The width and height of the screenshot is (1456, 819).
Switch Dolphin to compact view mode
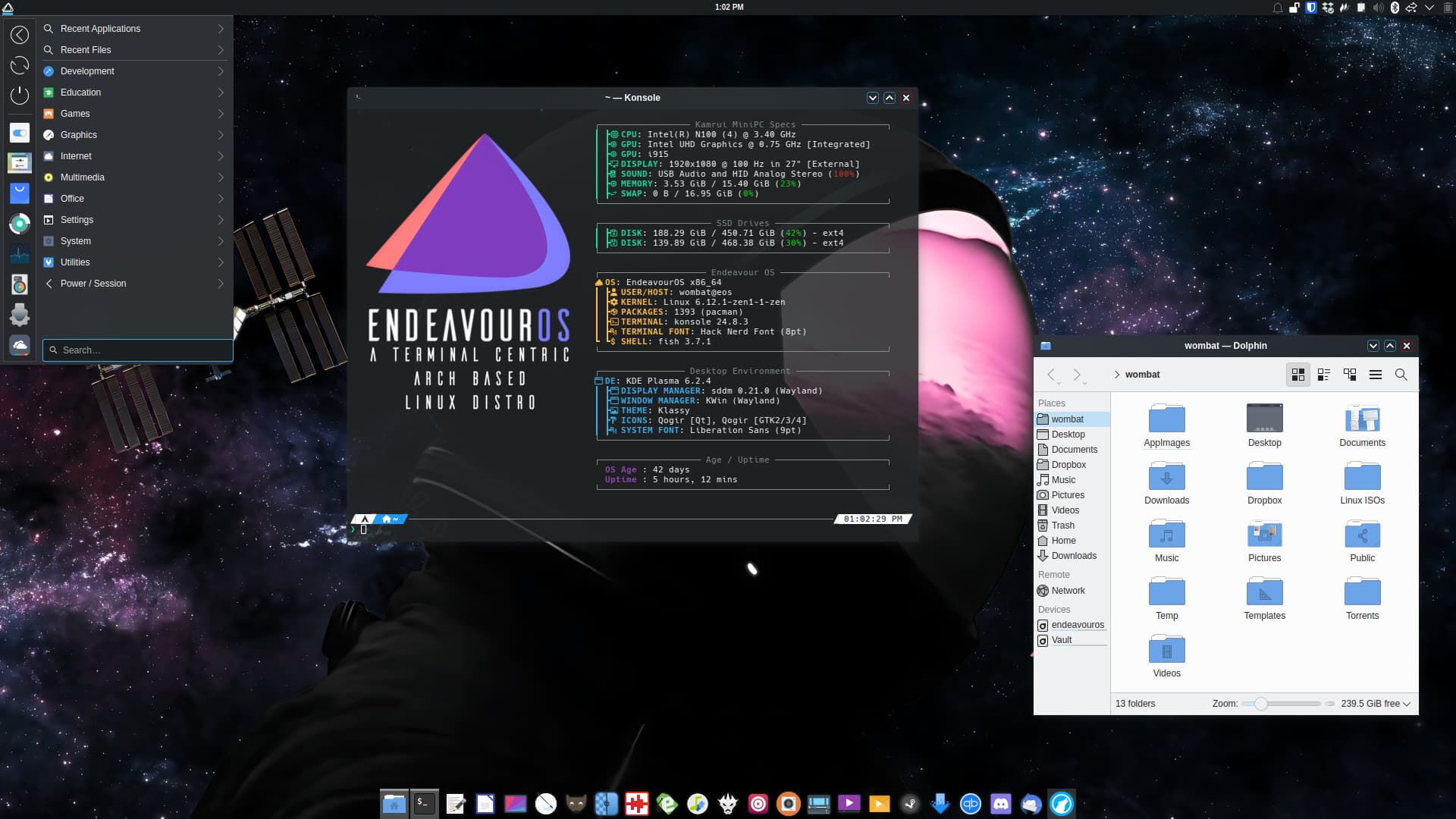coord(1324,375)
